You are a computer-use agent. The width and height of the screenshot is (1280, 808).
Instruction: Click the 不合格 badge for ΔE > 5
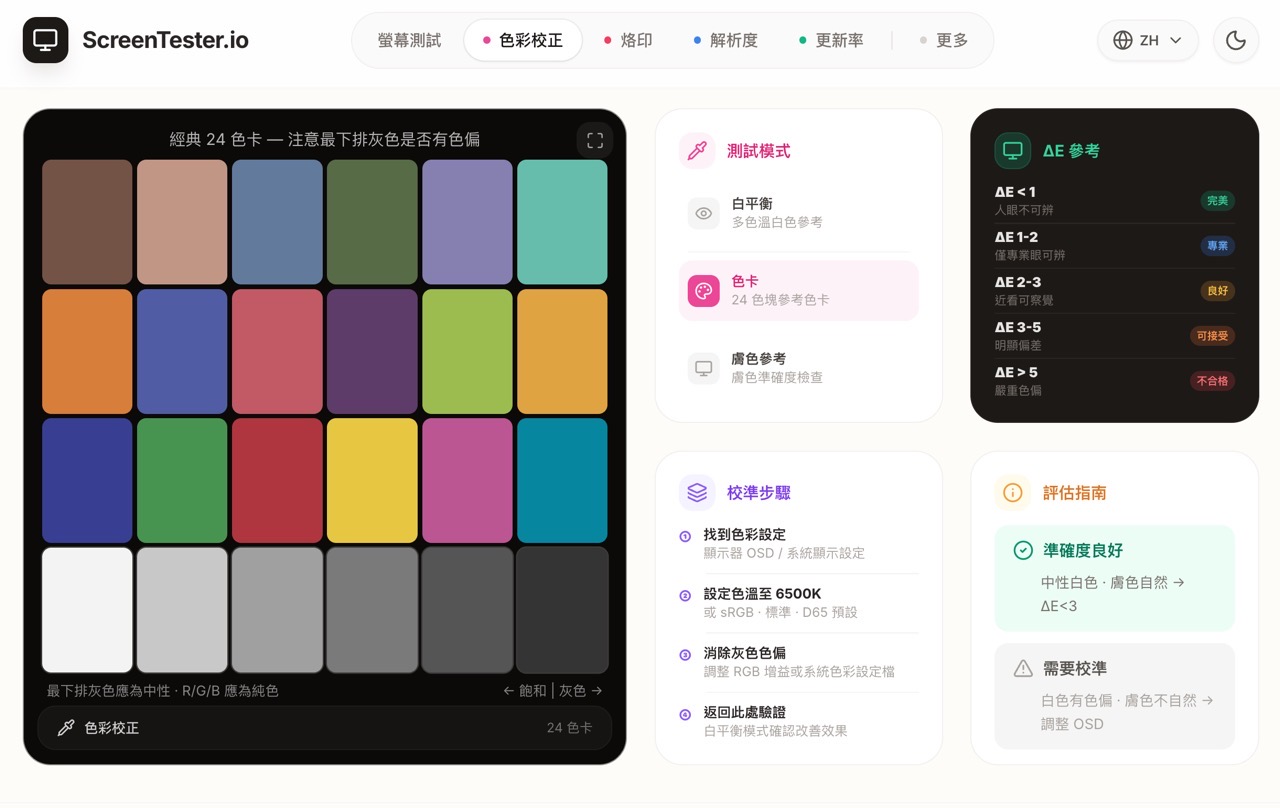pyautogui.click(x=1212, y=381)
